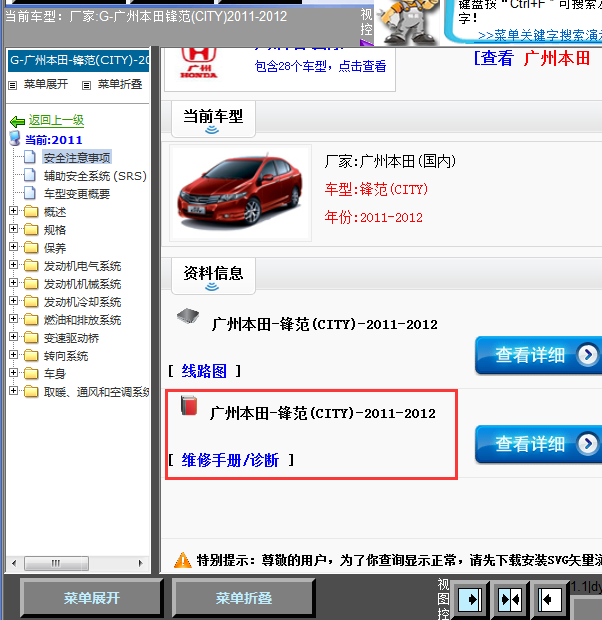Click the 返回上一级 link

[56, 120]
